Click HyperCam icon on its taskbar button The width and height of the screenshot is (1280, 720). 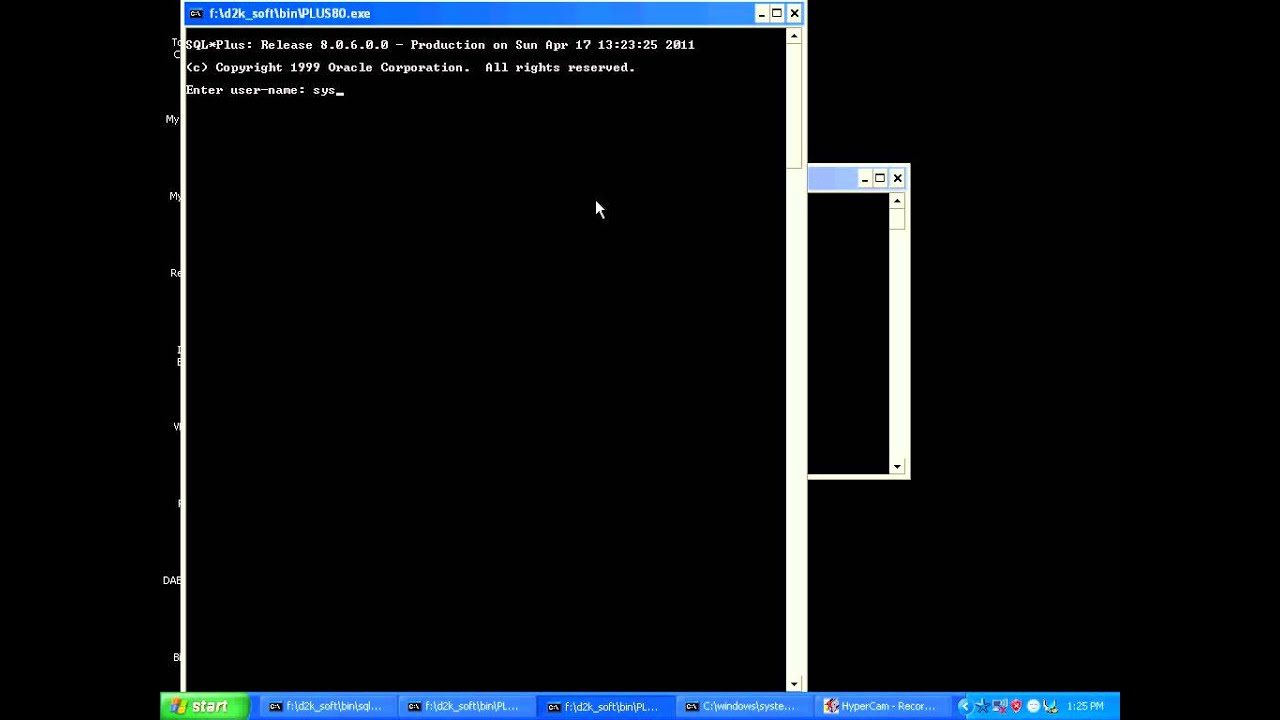pyautogui.click(x=831, y=706)
